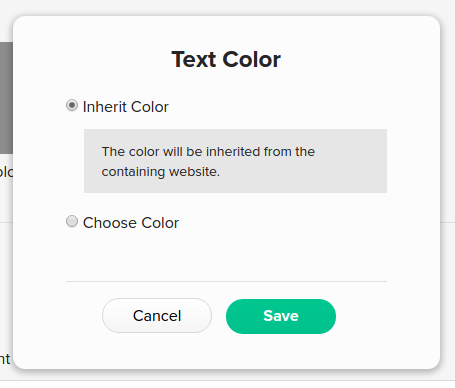Select the Inherit Color radio button
This screenshot has height=388, width=455.
point(72,106)
